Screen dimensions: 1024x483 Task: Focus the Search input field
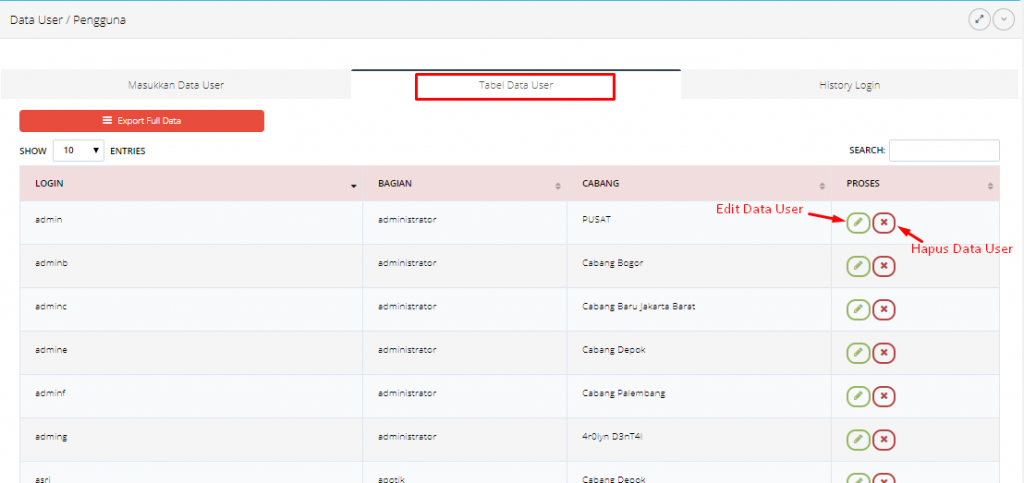[x=943, y=151]
